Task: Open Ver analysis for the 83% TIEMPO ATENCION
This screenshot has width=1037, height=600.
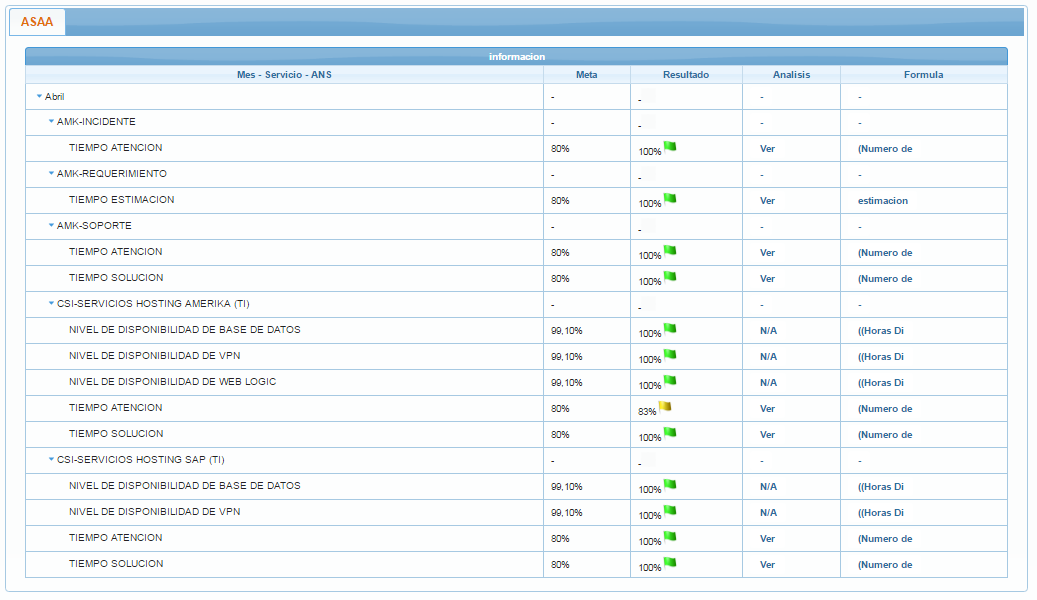Action: [767, 409]
